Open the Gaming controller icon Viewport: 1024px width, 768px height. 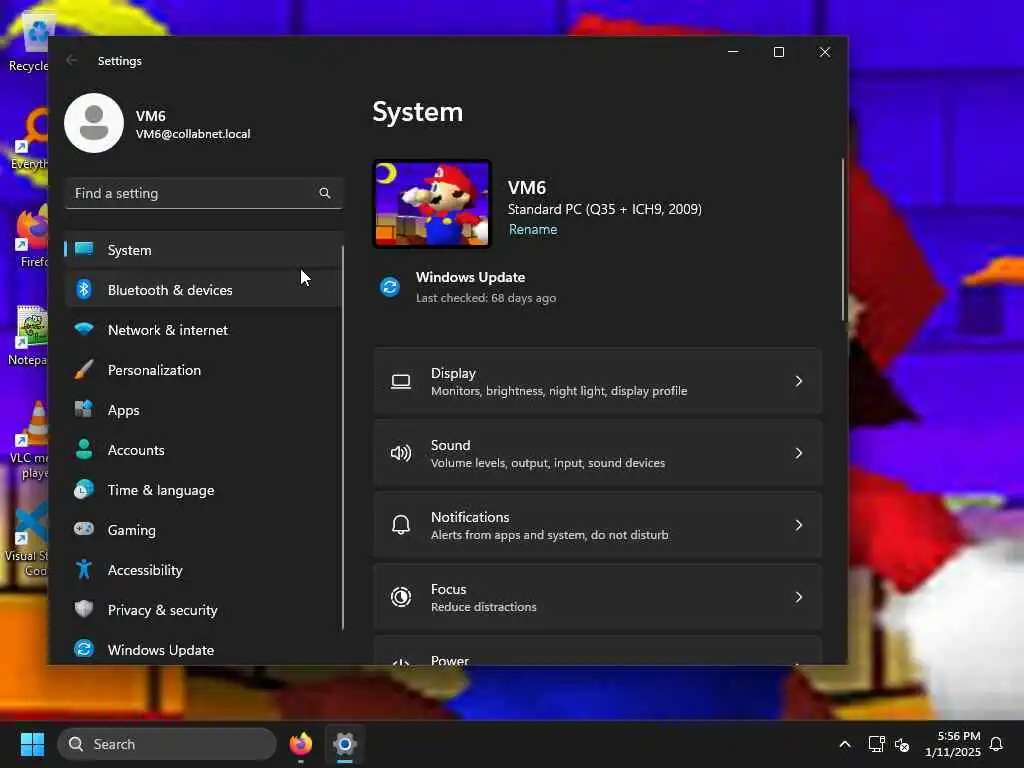click(x=84, y=529)
